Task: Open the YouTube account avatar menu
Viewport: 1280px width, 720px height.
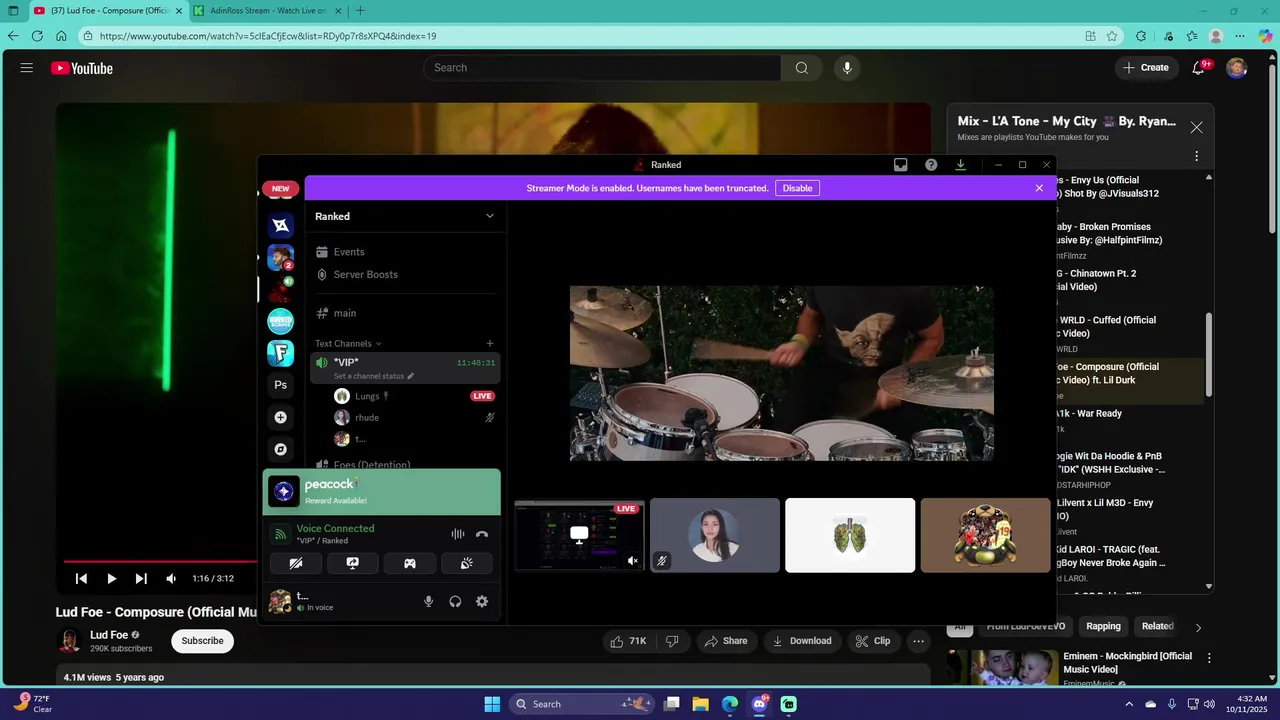Action: [1237, 68]
